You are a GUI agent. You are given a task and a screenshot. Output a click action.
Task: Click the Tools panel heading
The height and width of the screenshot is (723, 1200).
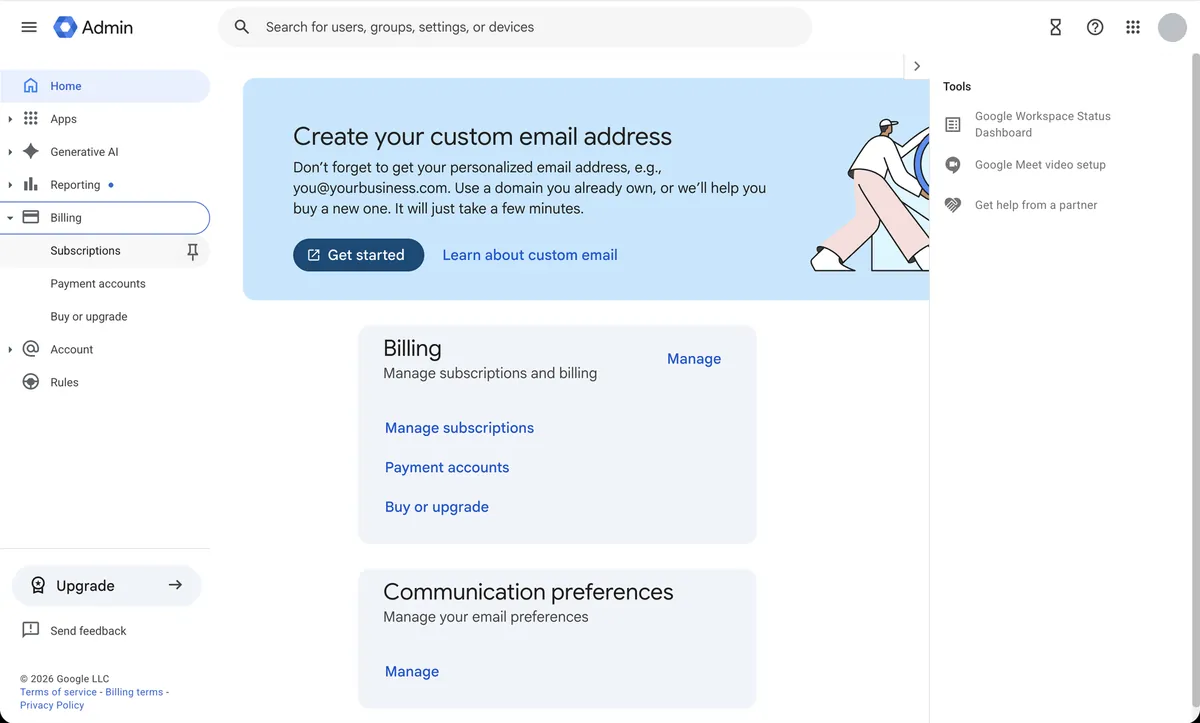tap(957, 87)
